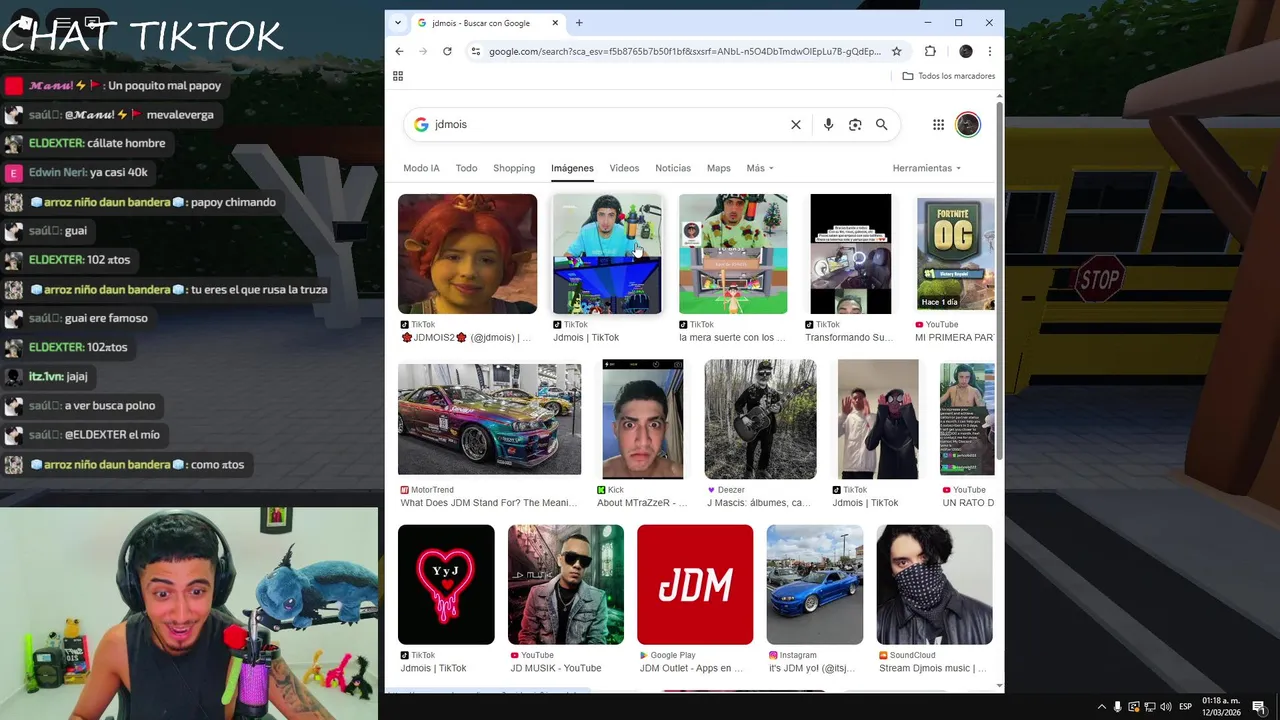Switch to the Videos tab
This screenshot has height=720, width=1280.
624,168
